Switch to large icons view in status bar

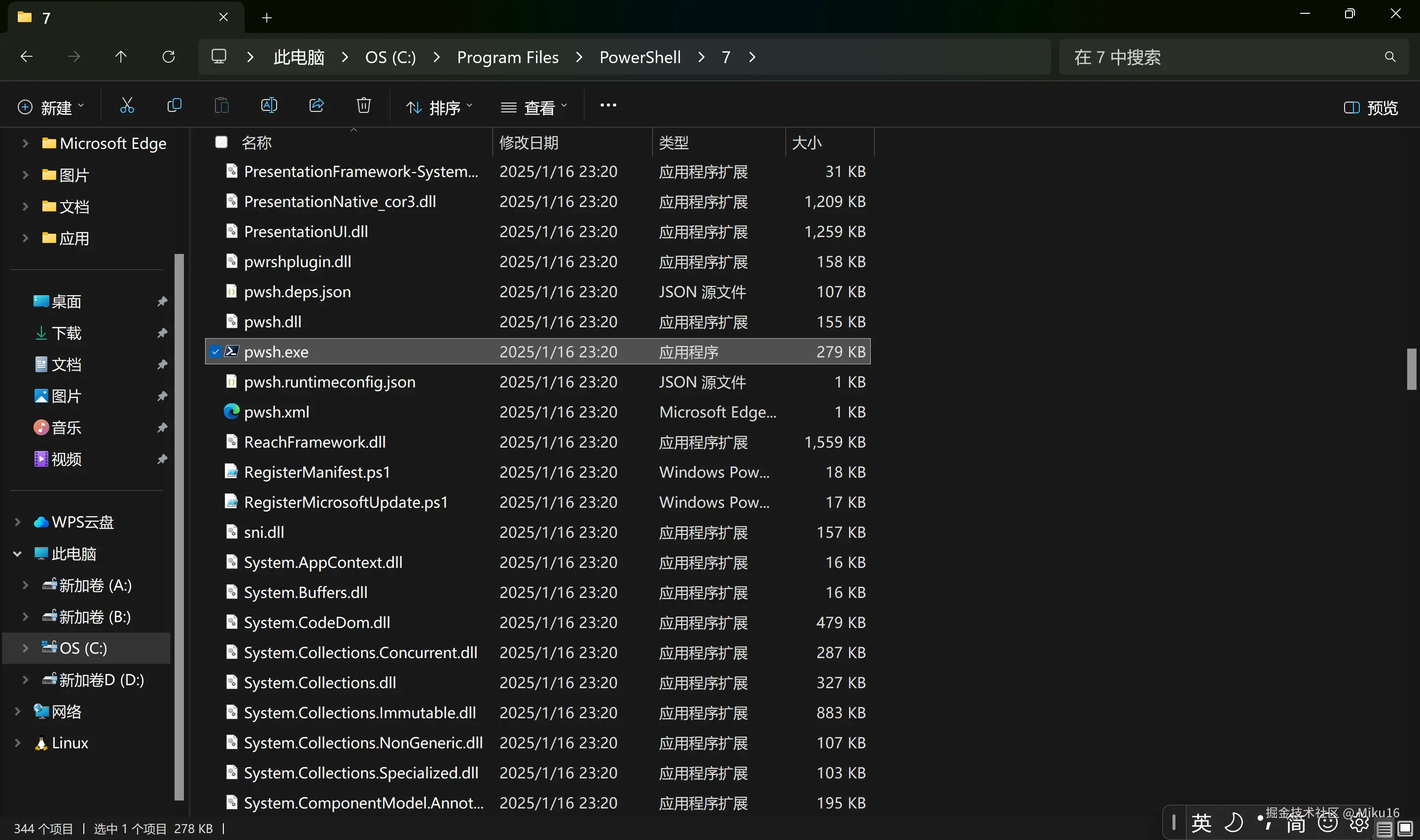(1405, 829)
